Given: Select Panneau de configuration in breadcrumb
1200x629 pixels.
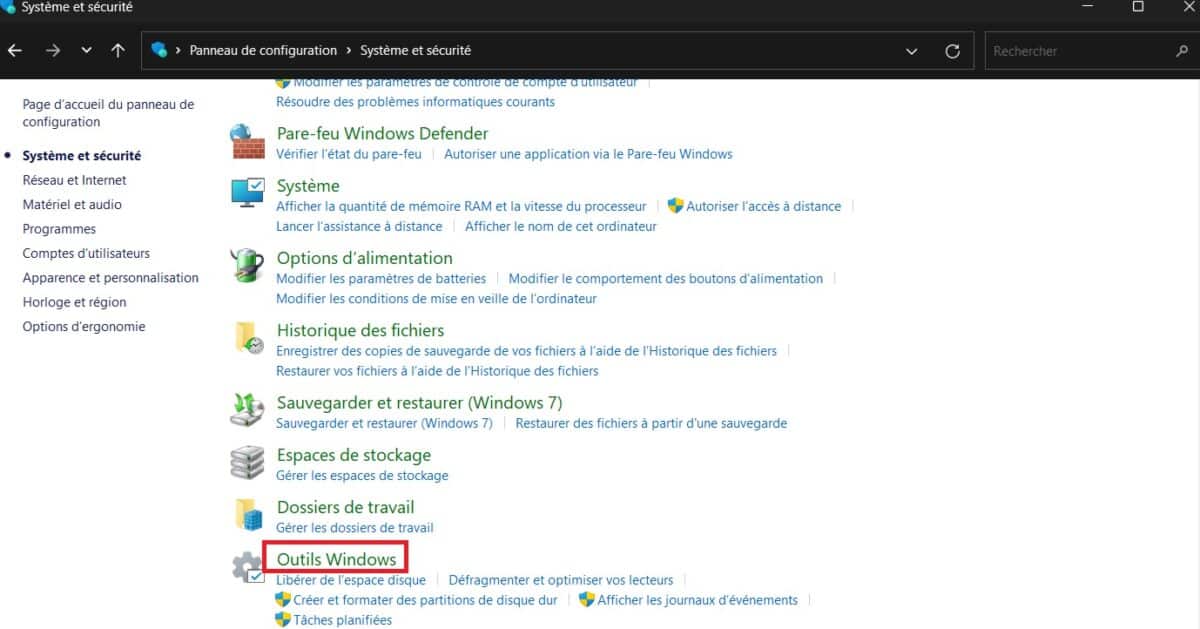Looking at the screenshot, I should 263,50.
